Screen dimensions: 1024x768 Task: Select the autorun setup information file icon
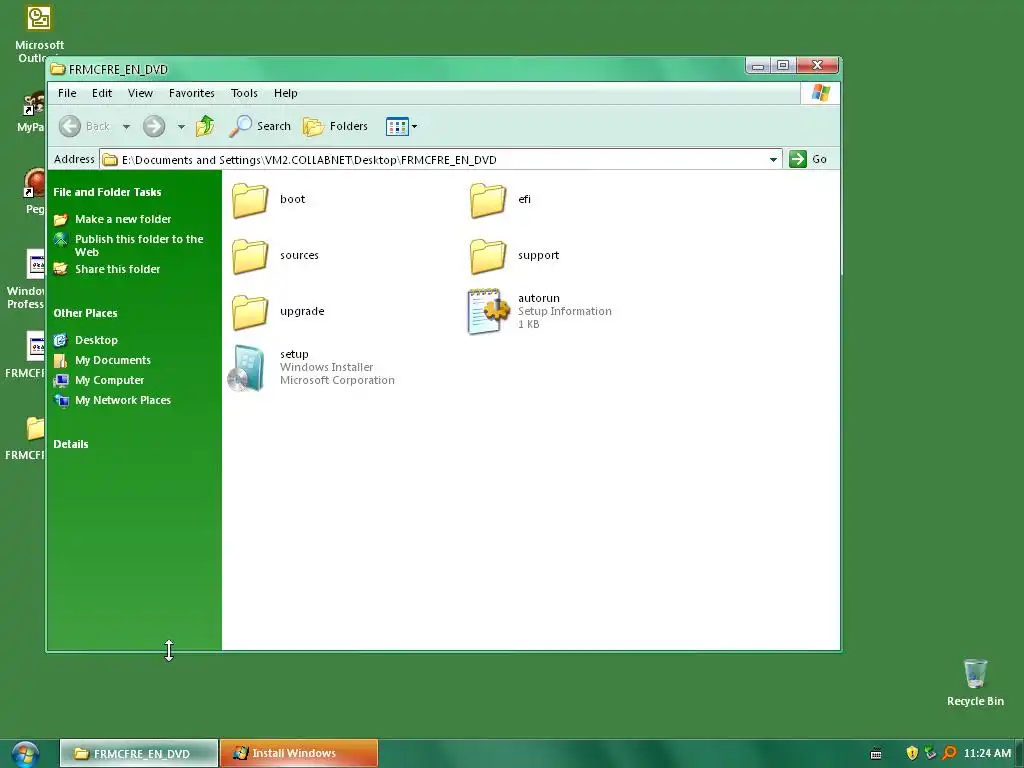[488, 312]
